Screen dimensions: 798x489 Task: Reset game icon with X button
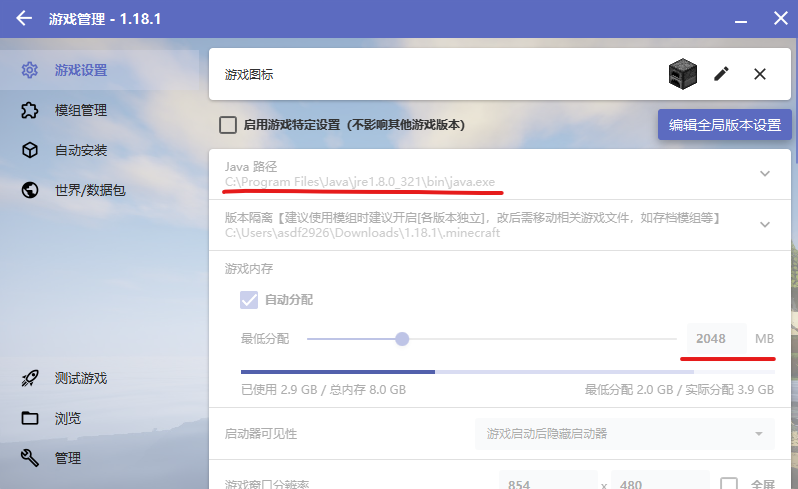pyautogui.click(x=760, y=74)
